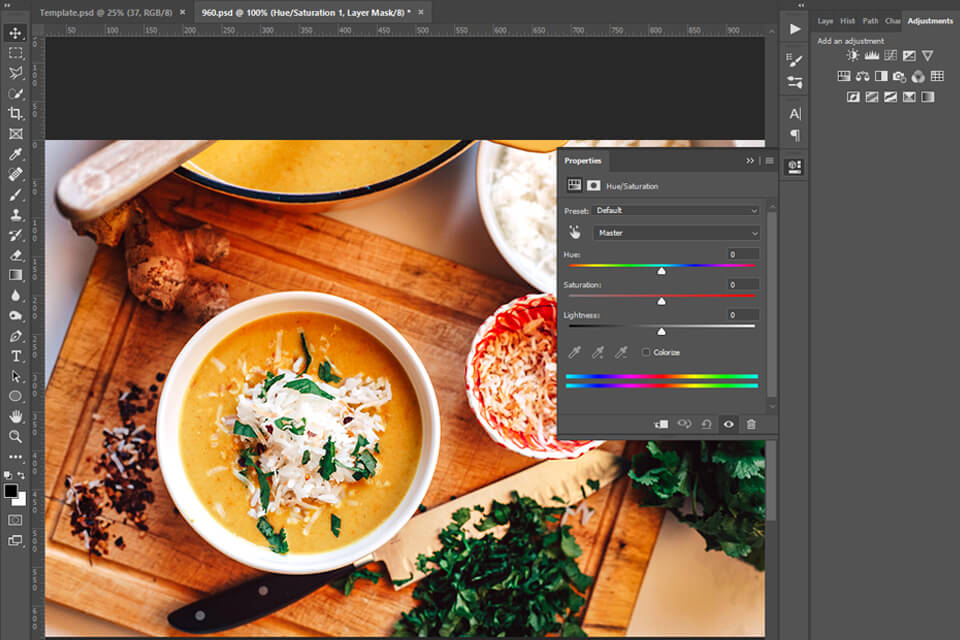View previous state in Properties footer

(684, 424)
